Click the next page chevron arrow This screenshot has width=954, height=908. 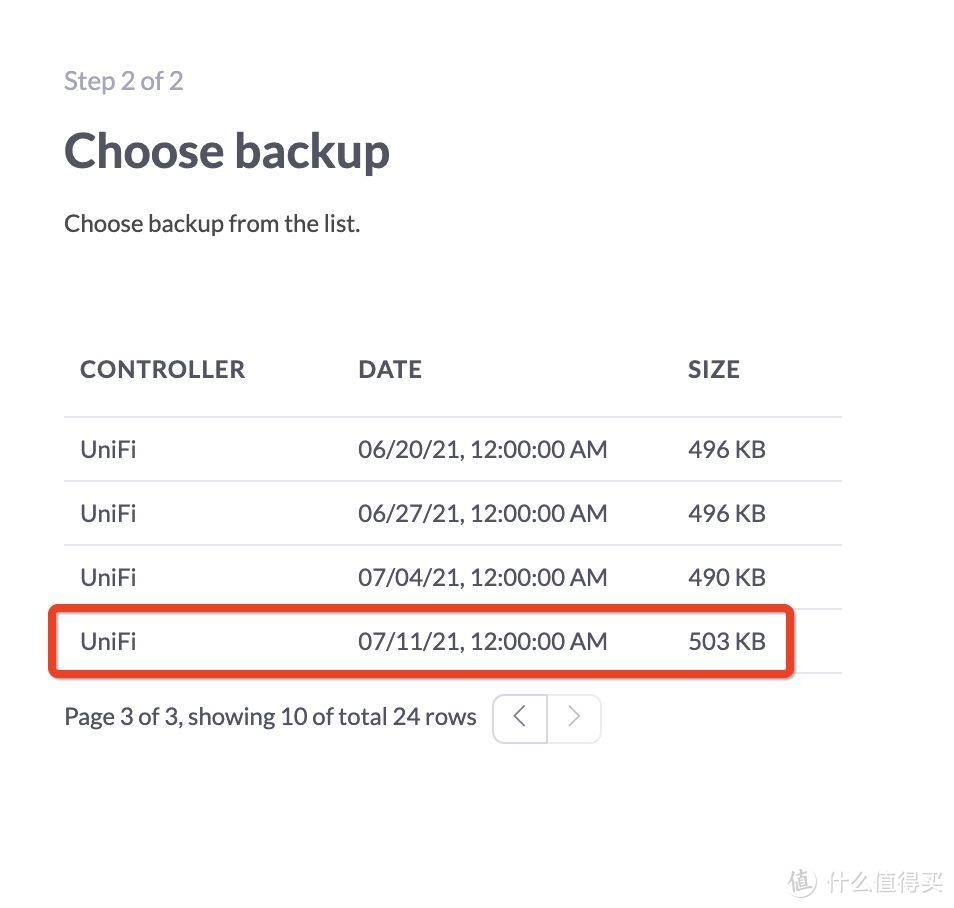(x=574, y=718)
